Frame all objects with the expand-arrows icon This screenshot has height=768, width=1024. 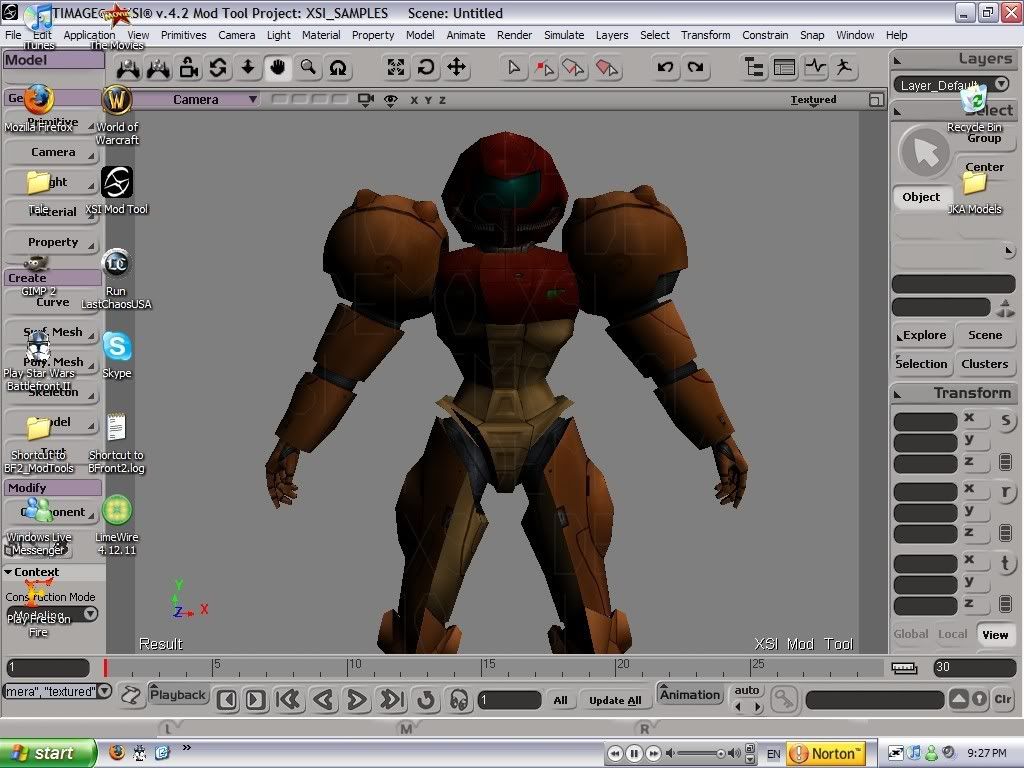tap(395, 67)
